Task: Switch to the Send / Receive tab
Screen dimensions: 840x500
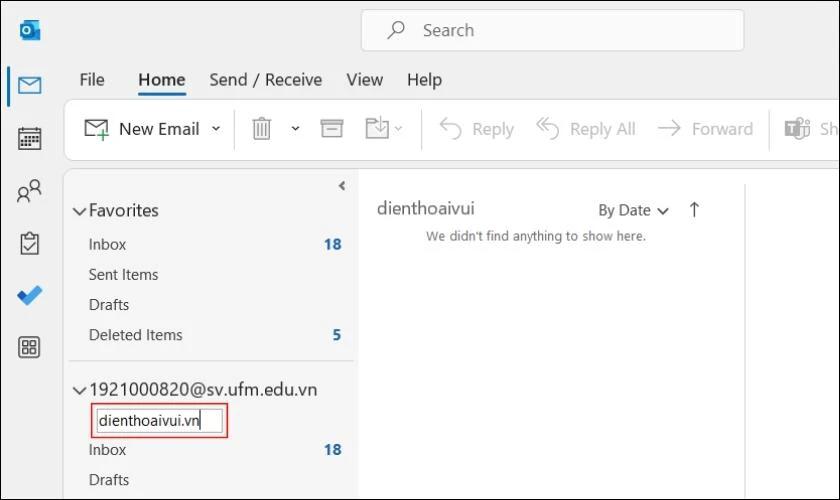Action: (266, 80)
